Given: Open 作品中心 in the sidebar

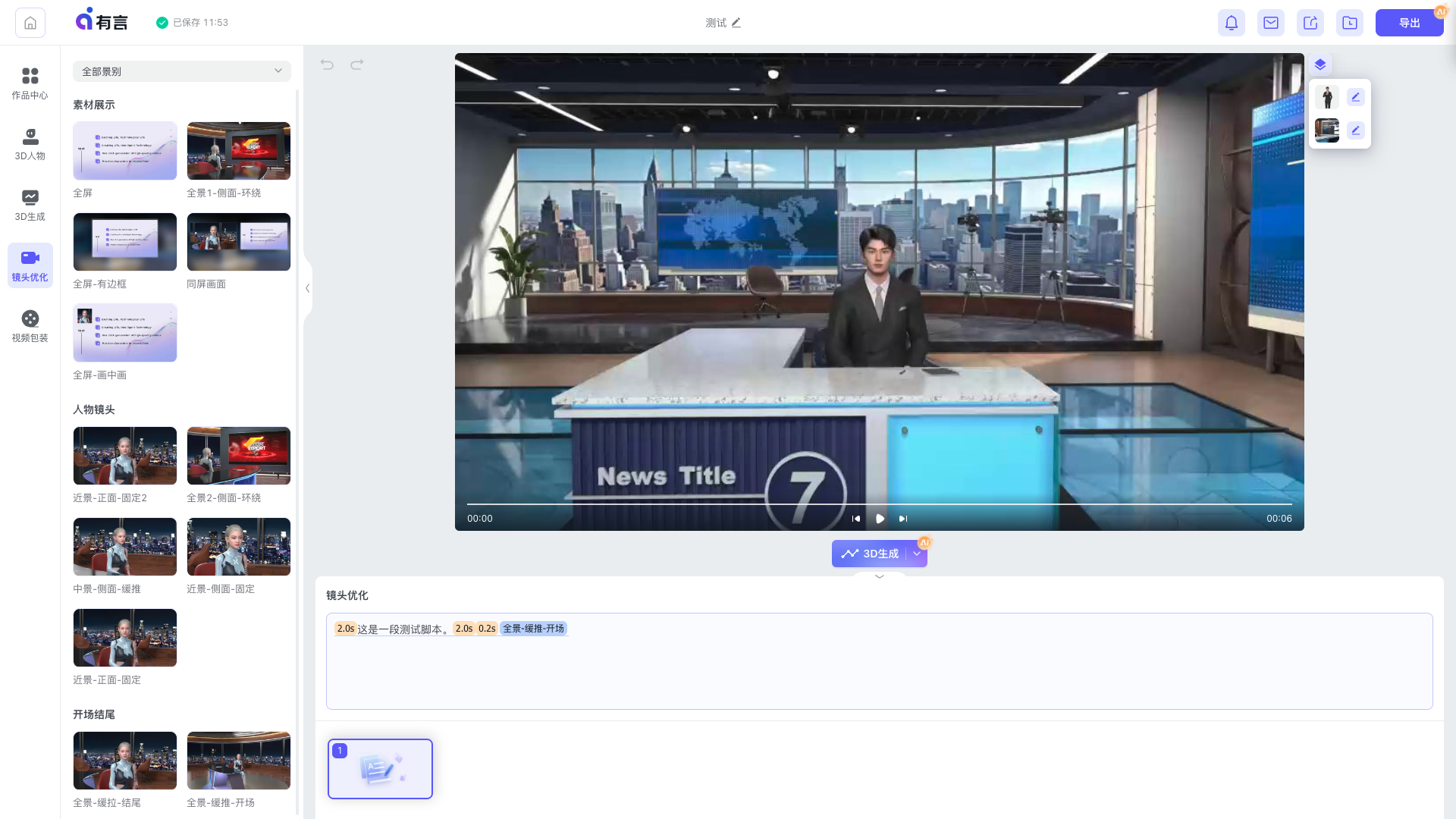Looking at the screenshot, I should 30,84.
